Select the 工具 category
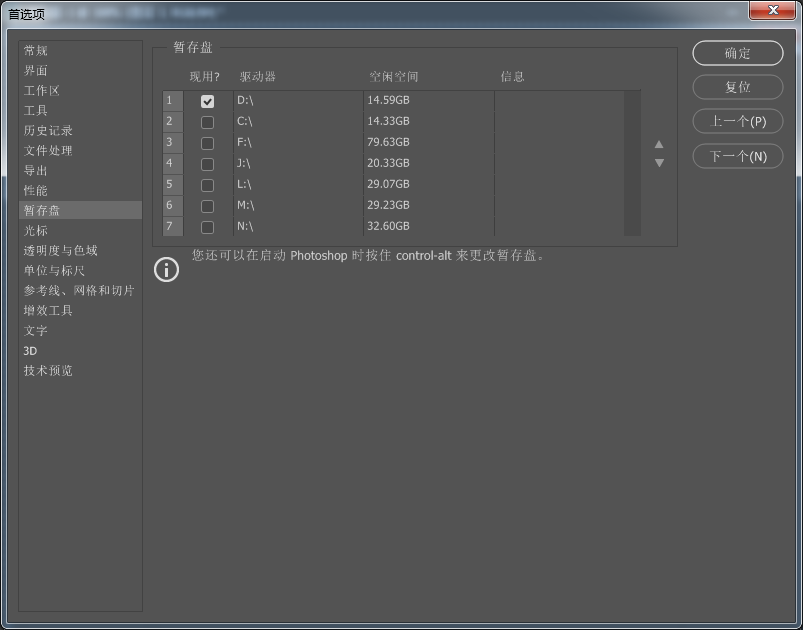Screen dimensions: 803x630 coord(80,111)
